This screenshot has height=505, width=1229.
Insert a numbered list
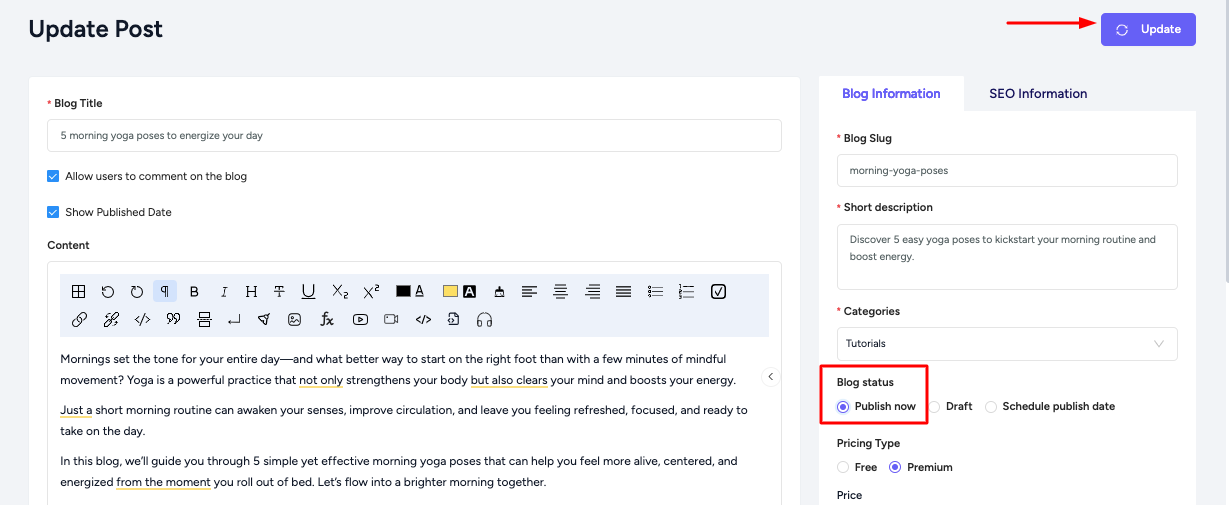(686, 292)
